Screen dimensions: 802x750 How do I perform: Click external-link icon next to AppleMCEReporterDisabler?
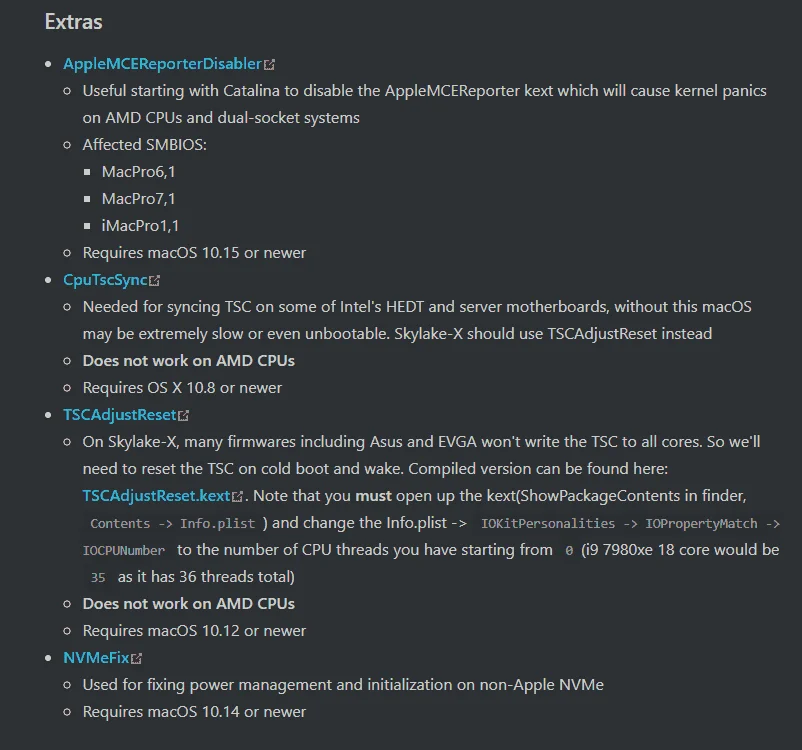click(x=270, y=64)
